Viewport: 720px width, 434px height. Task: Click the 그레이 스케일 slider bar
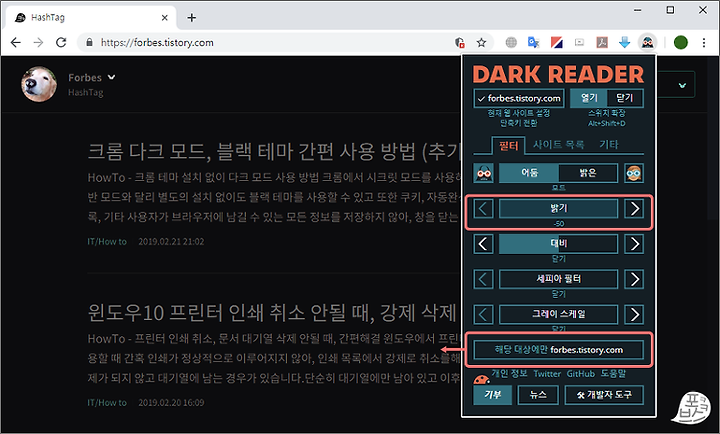point(558,315)
